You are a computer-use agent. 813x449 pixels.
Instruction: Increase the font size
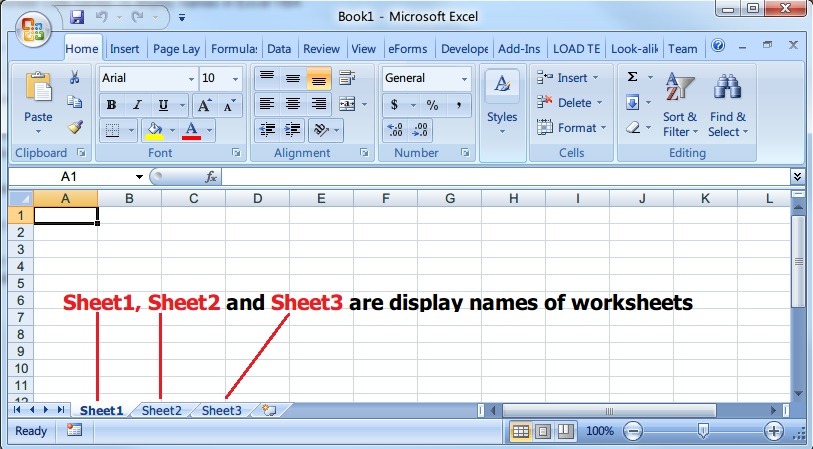pos(204,105)
